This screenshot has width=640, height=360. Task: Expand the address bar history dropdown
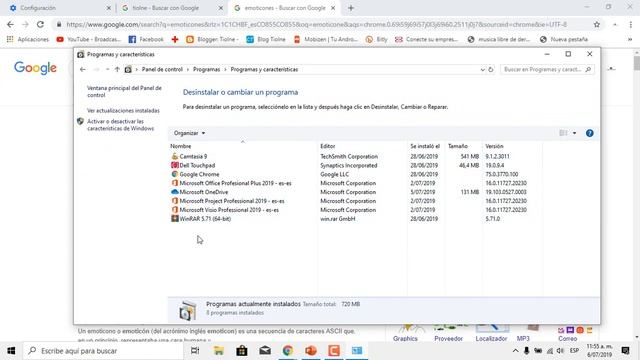coord(482,69)
